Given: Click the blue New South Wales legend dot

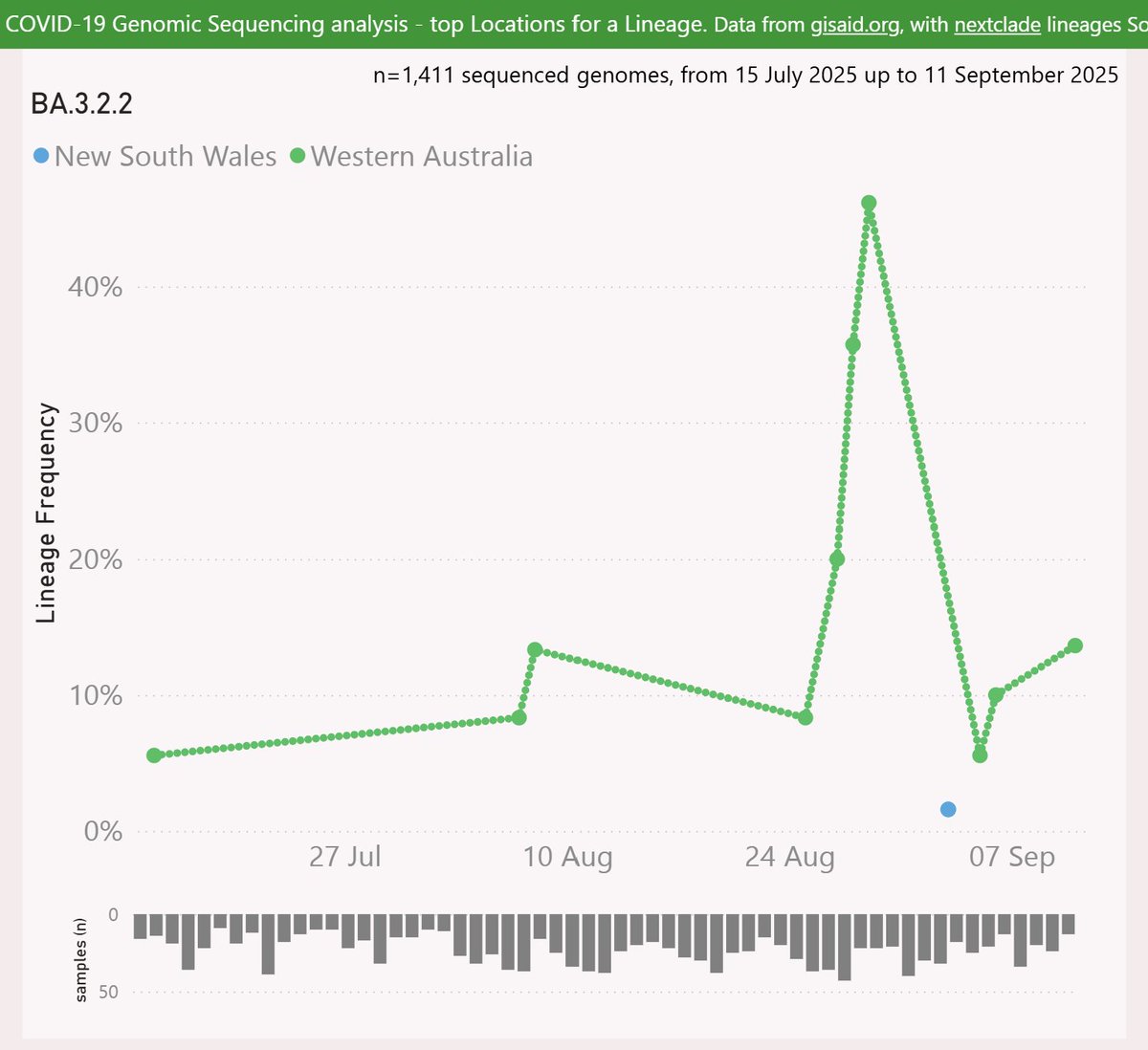Looking at the screenshot, I should [x=40, y=154].
